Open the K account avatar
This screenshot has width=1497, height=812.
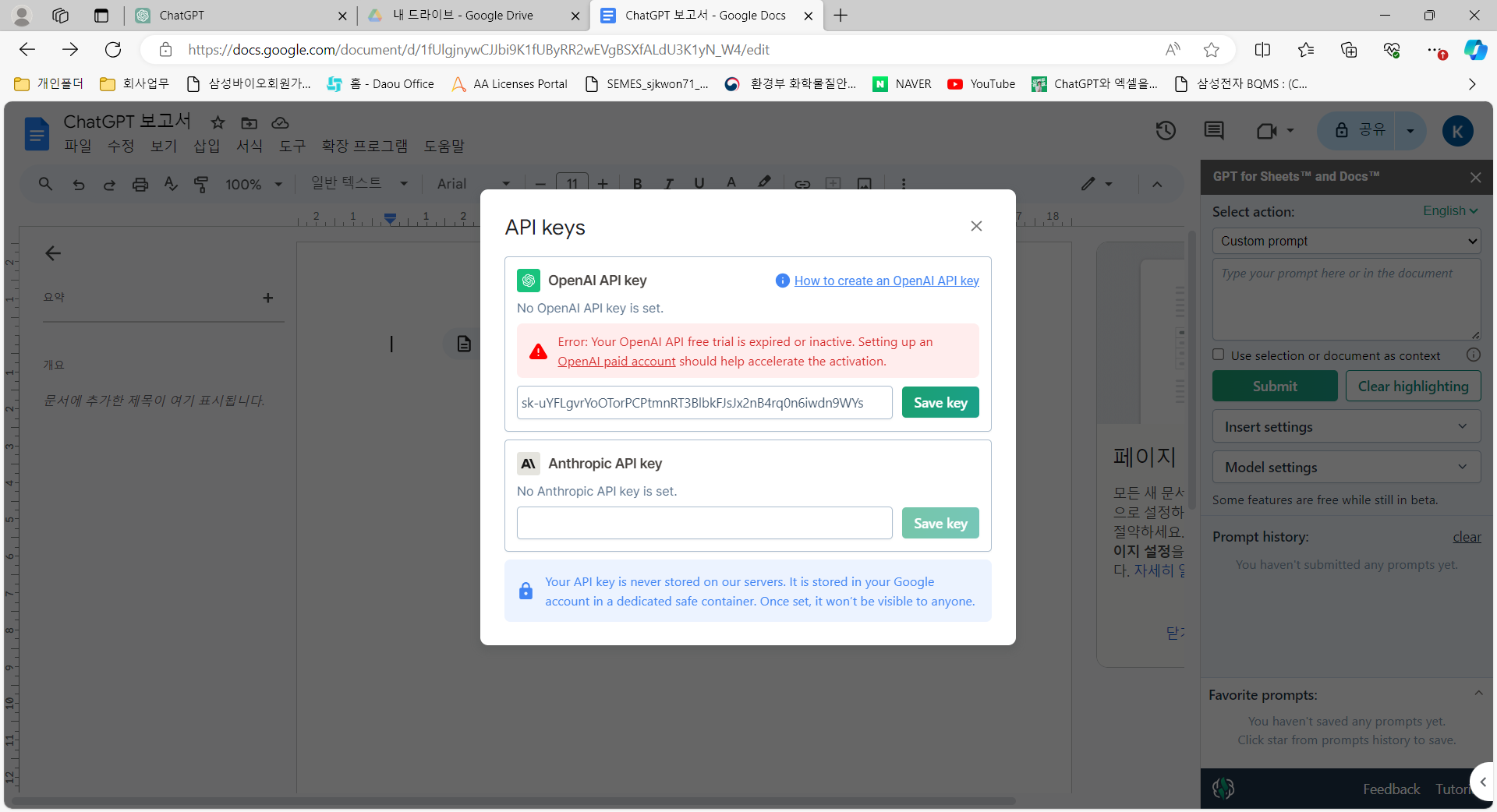1457,131
